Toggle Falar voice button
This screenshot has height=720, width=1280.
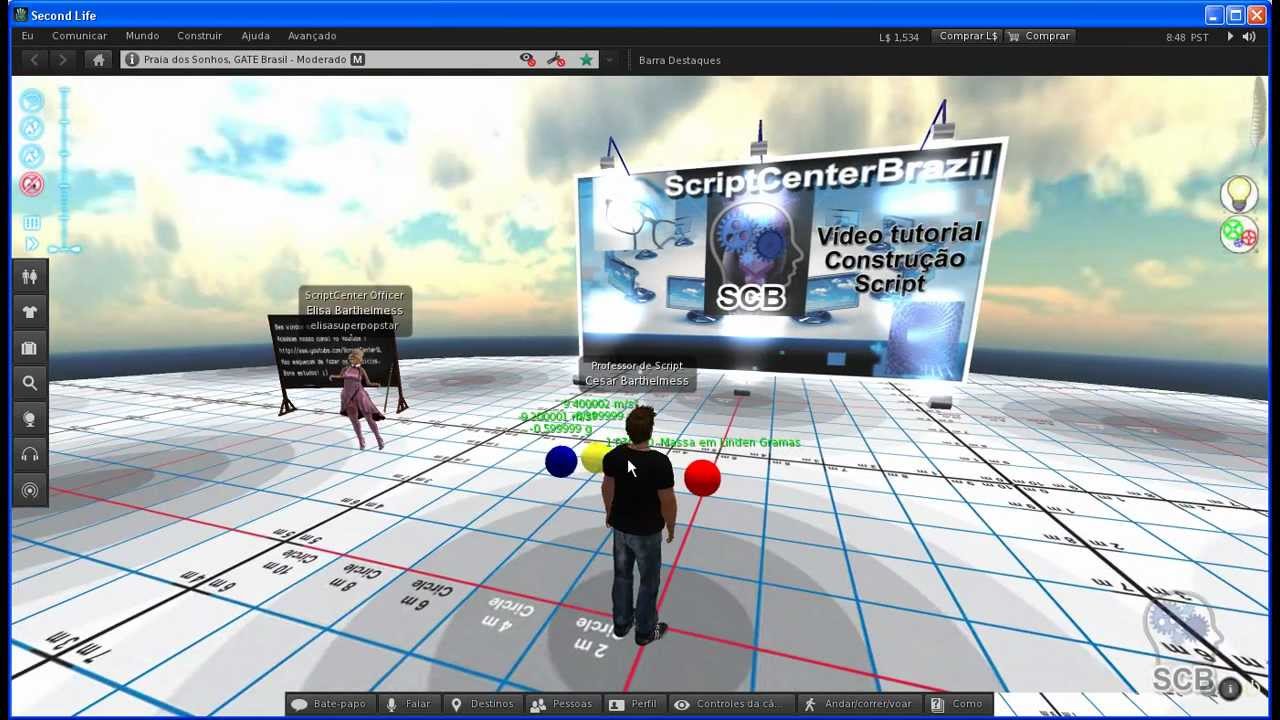[409, 704]
